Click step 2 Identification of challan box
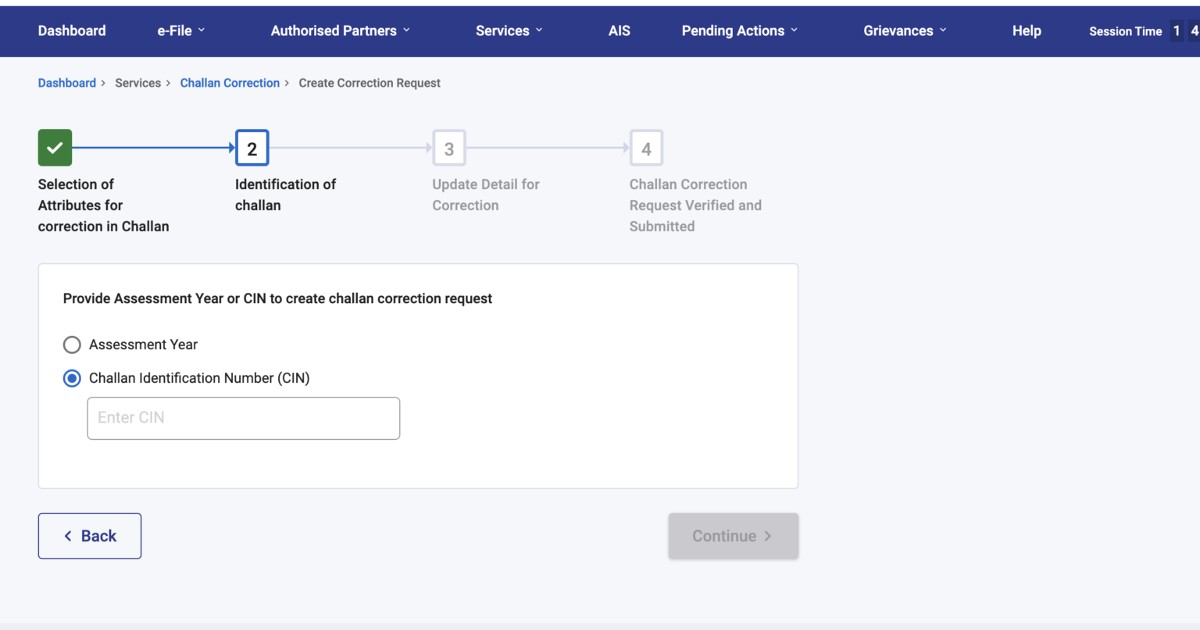The width and height of the screenshot is (1200, 630). (x=252, y=148)
